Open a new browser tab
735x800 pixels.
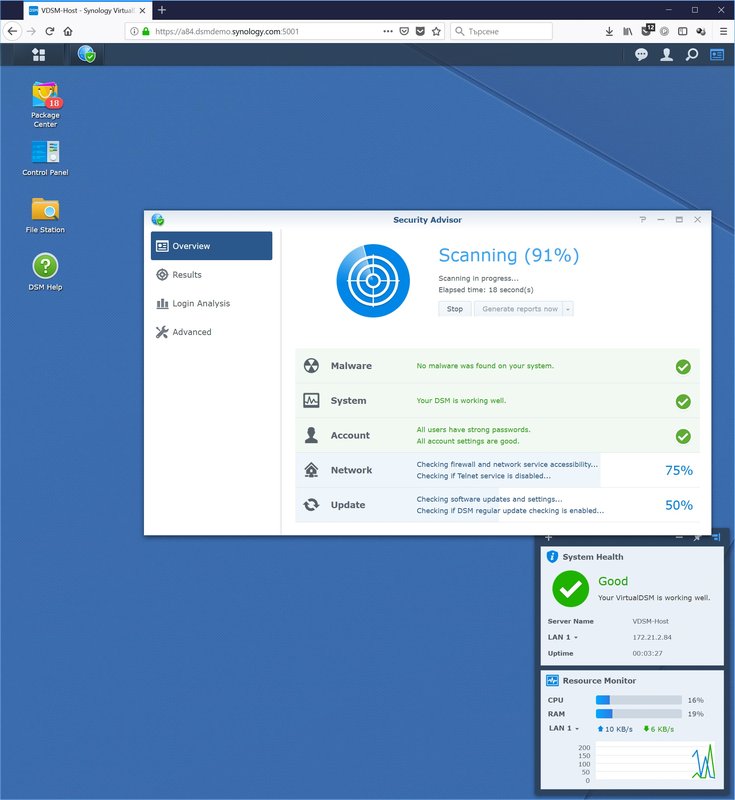[x=162, y=10]
